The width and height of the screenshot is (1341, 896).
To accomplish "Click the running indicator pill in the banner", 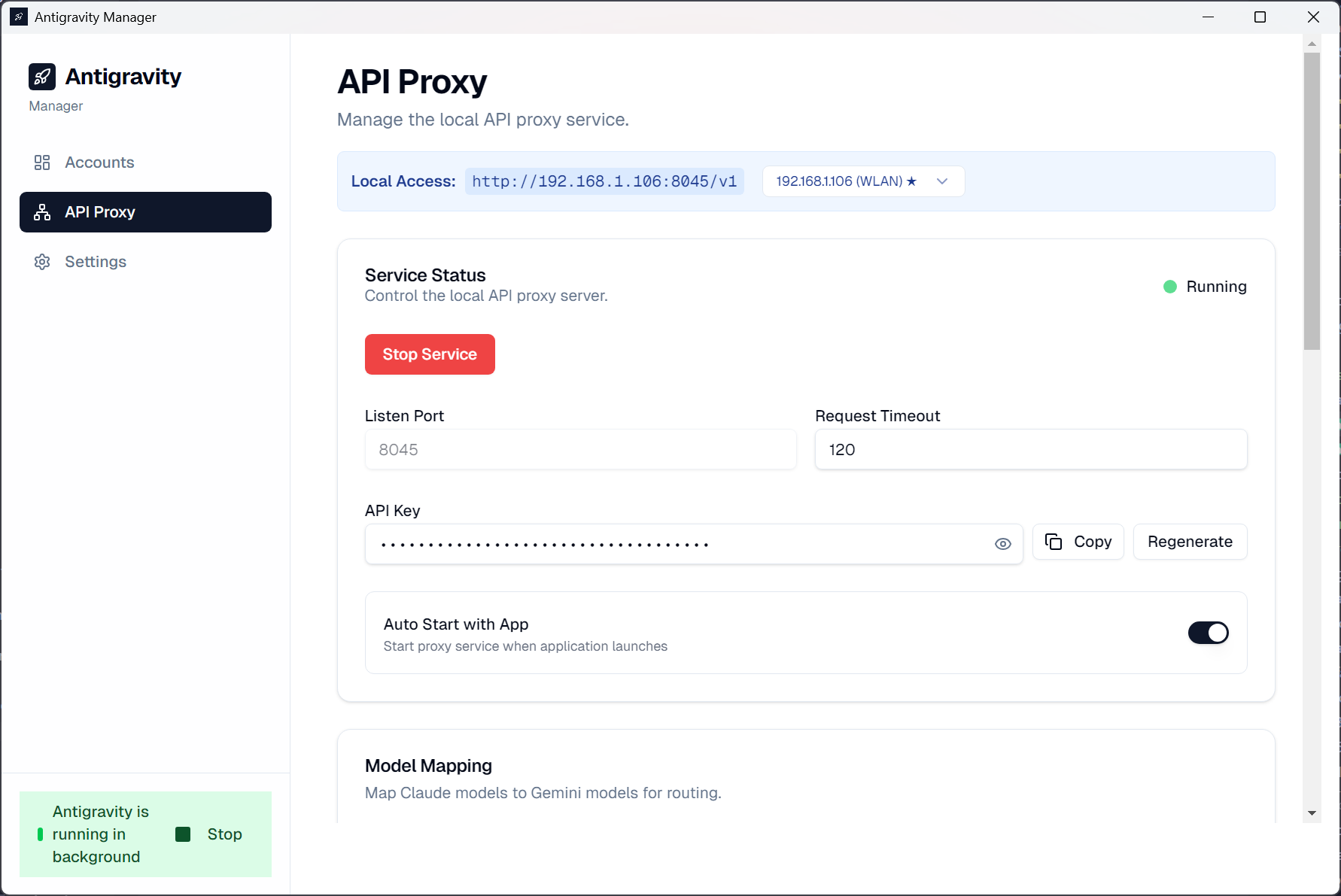I will click(41, 834).
